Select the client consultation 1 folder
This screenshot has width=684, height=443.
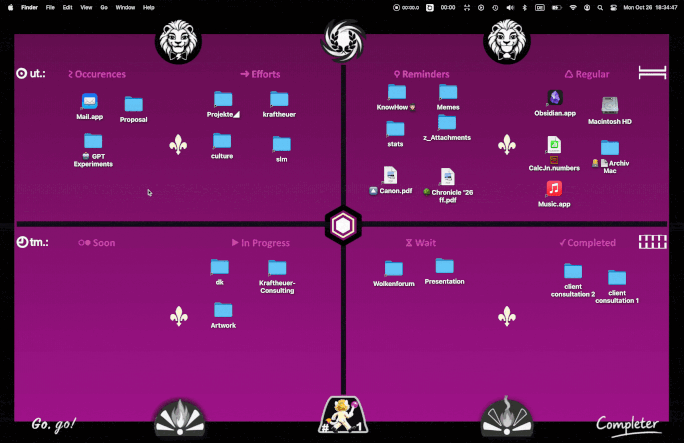click(617, 278)
